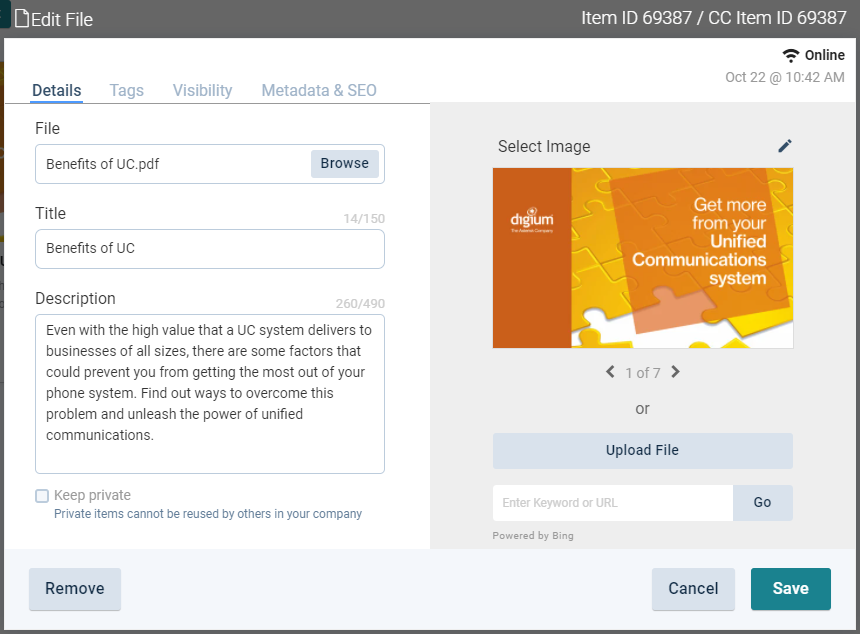Go to previous image with left chevron
This screenshot has height=634, width=860.
(x=610, y=372)
